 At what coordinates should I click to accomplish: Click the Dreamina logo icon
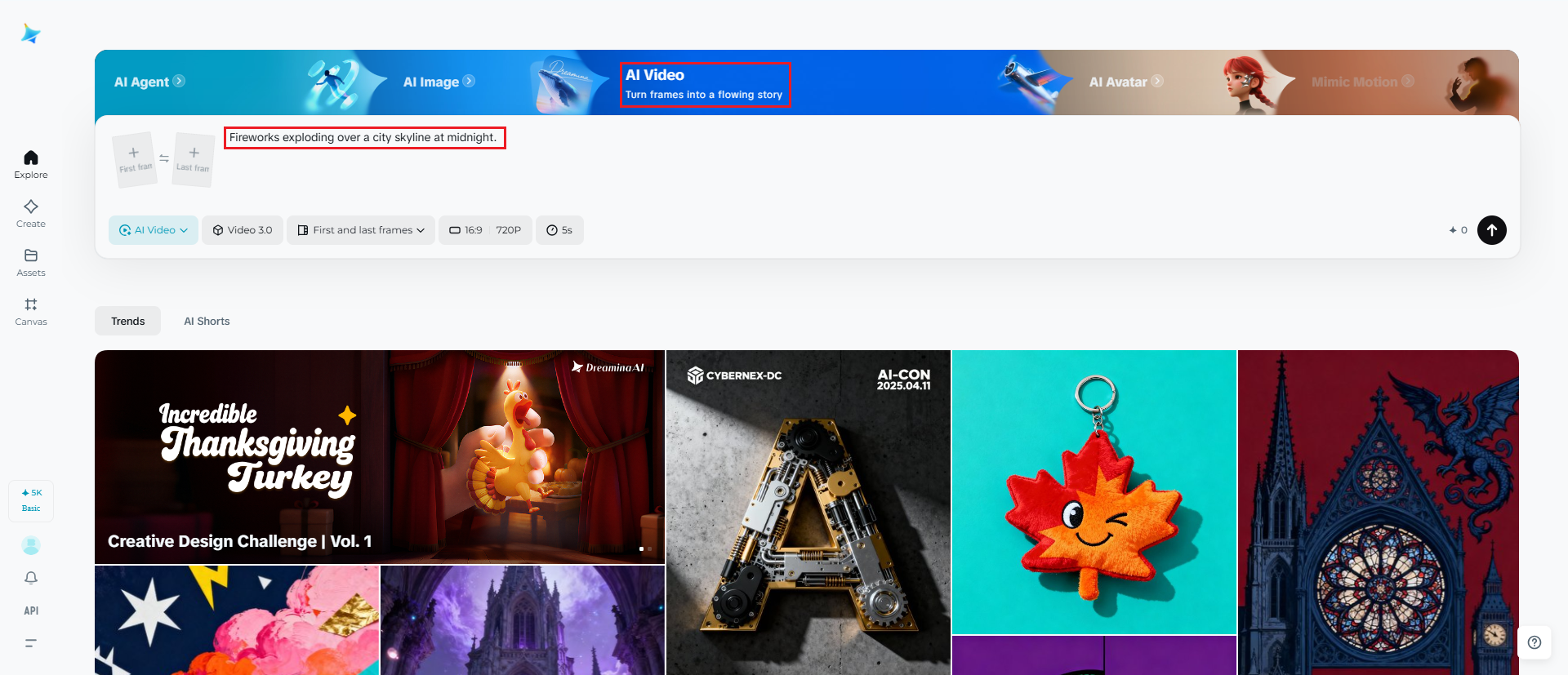(x=31, y=33)
